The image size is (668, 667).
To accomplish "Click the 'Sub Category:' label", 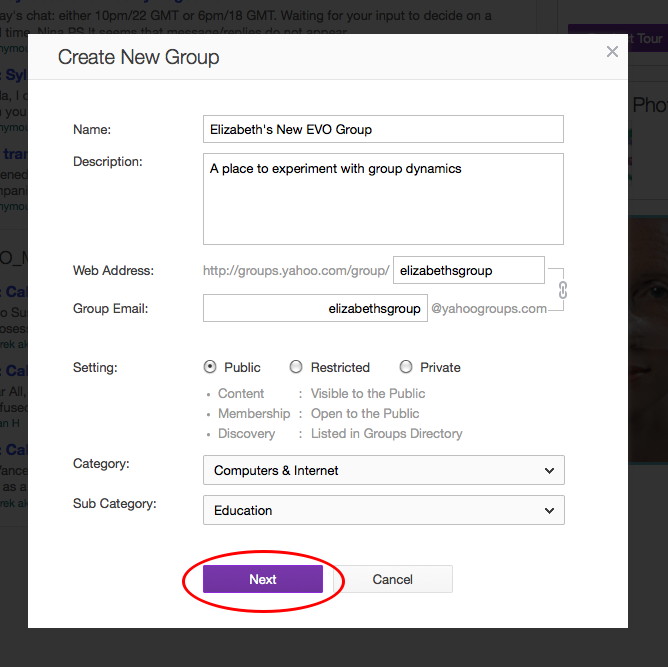I will (x=115, y=503).
